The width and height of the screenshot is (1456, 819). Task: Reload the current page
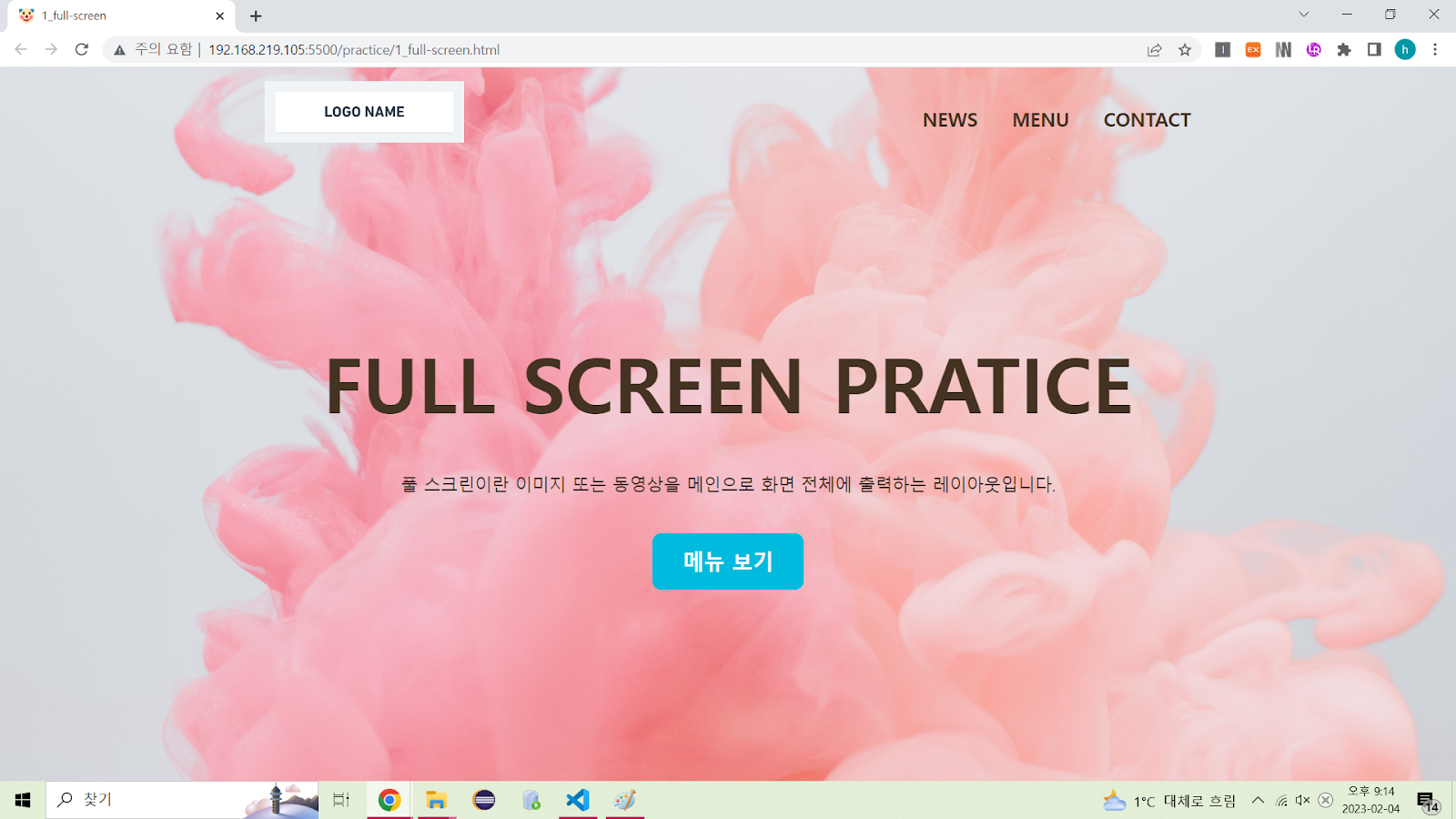click(82, 49)
